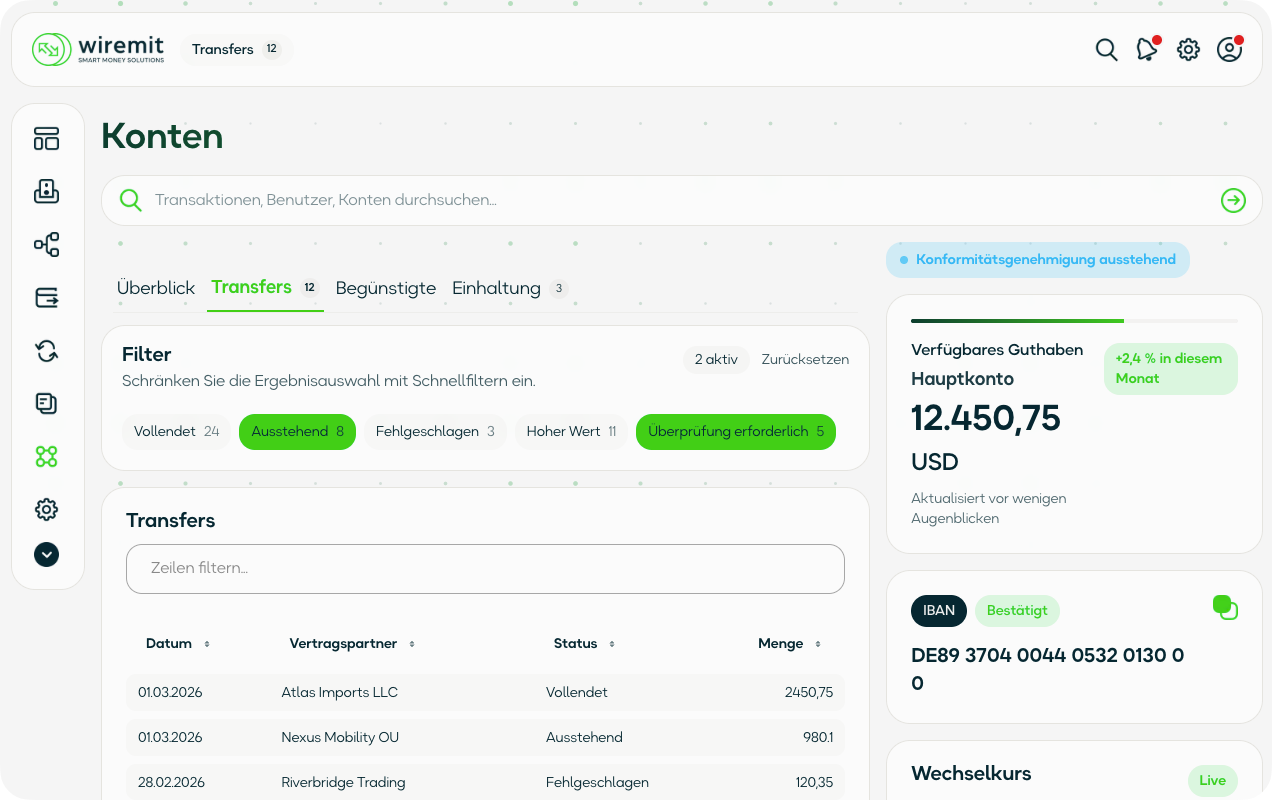1272x800 pixels.
Task: Select the Atlas Imports LLC row
Action: 485,692
